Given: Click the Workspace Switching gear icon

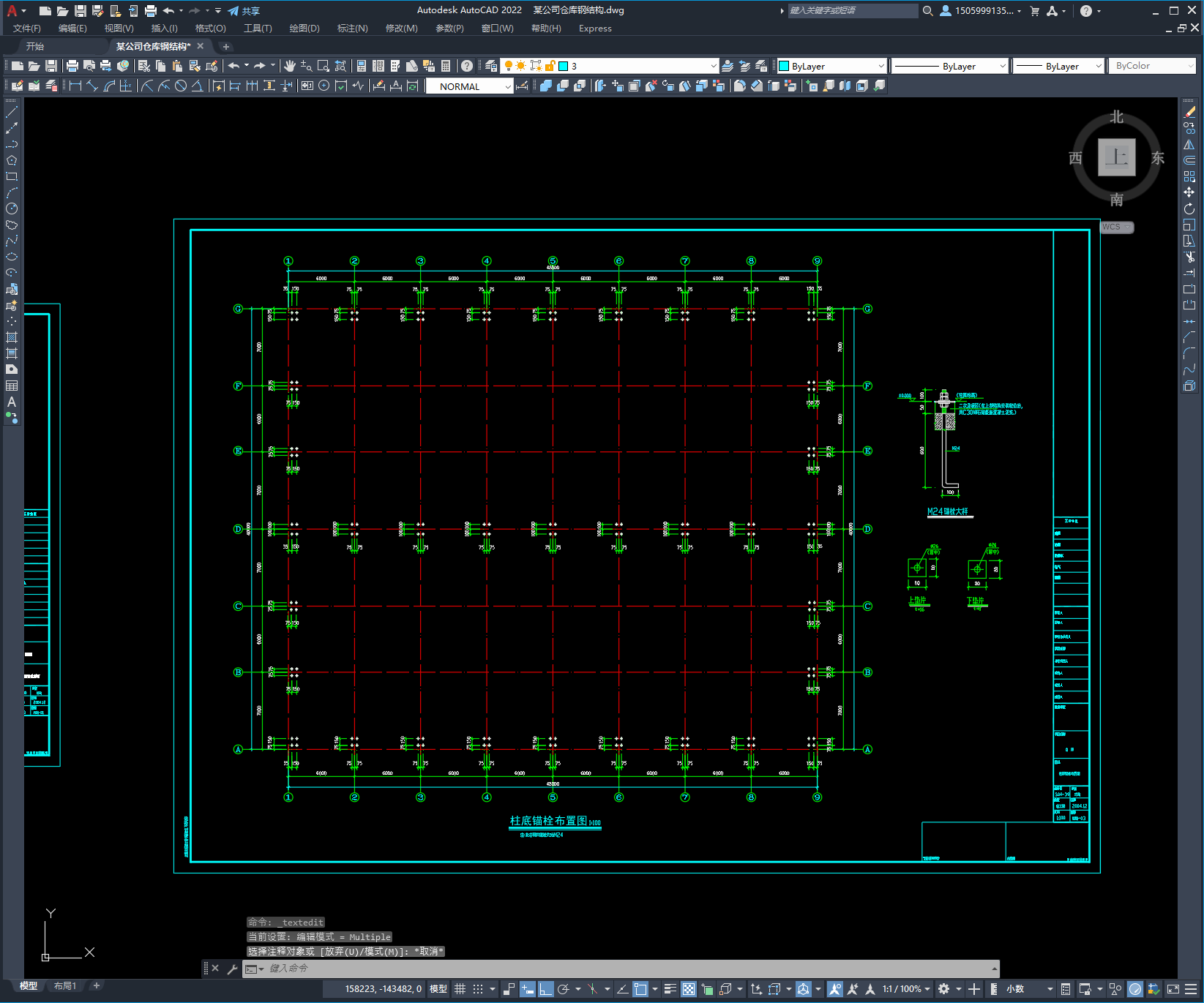Looking at the screenshot, I should click(x=944, y=989).
